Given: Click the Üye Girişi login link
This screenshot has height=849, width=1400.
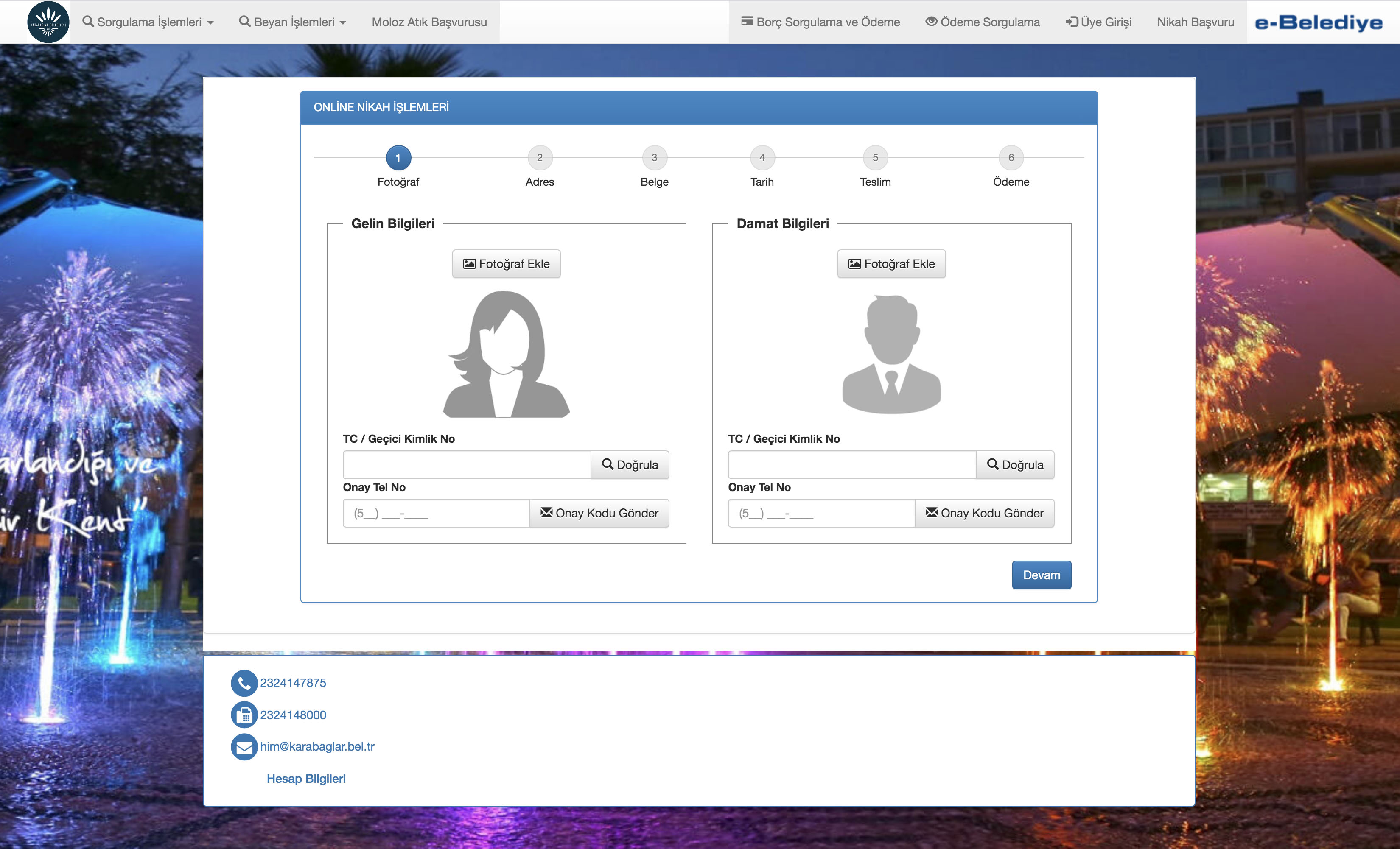Looking at the screenshot, I should tap(1098, 22).
